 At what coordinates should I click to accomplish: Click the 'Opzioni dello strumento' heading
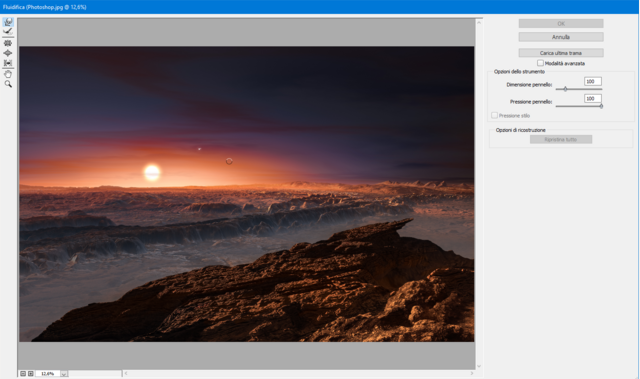(519, 71)
